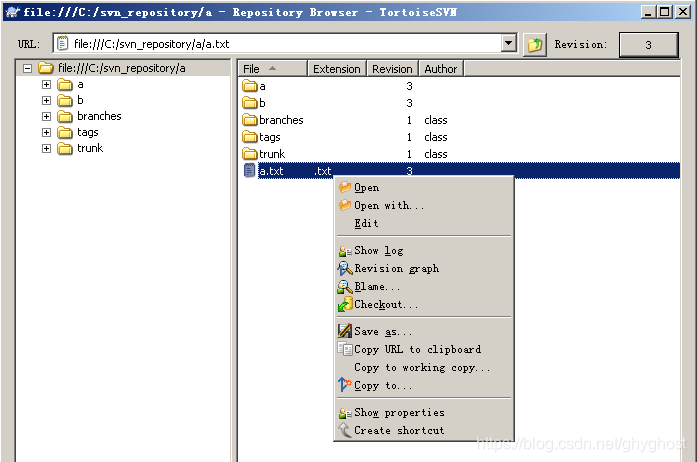The height and width of the screenshot is (462, 697).
Task: Click the branches folder icon in tree
Action: coord(65,116)
